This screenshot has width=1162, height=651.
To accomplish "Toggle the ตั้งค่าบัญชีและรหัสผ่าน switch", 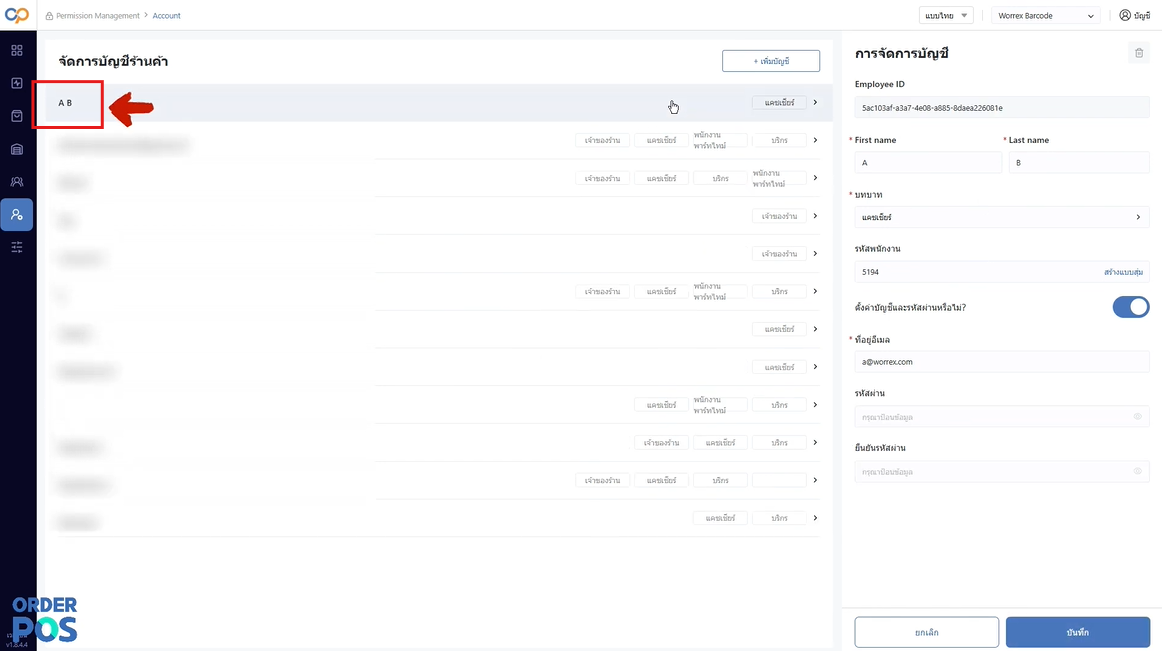I will (x=1131, y=307).
